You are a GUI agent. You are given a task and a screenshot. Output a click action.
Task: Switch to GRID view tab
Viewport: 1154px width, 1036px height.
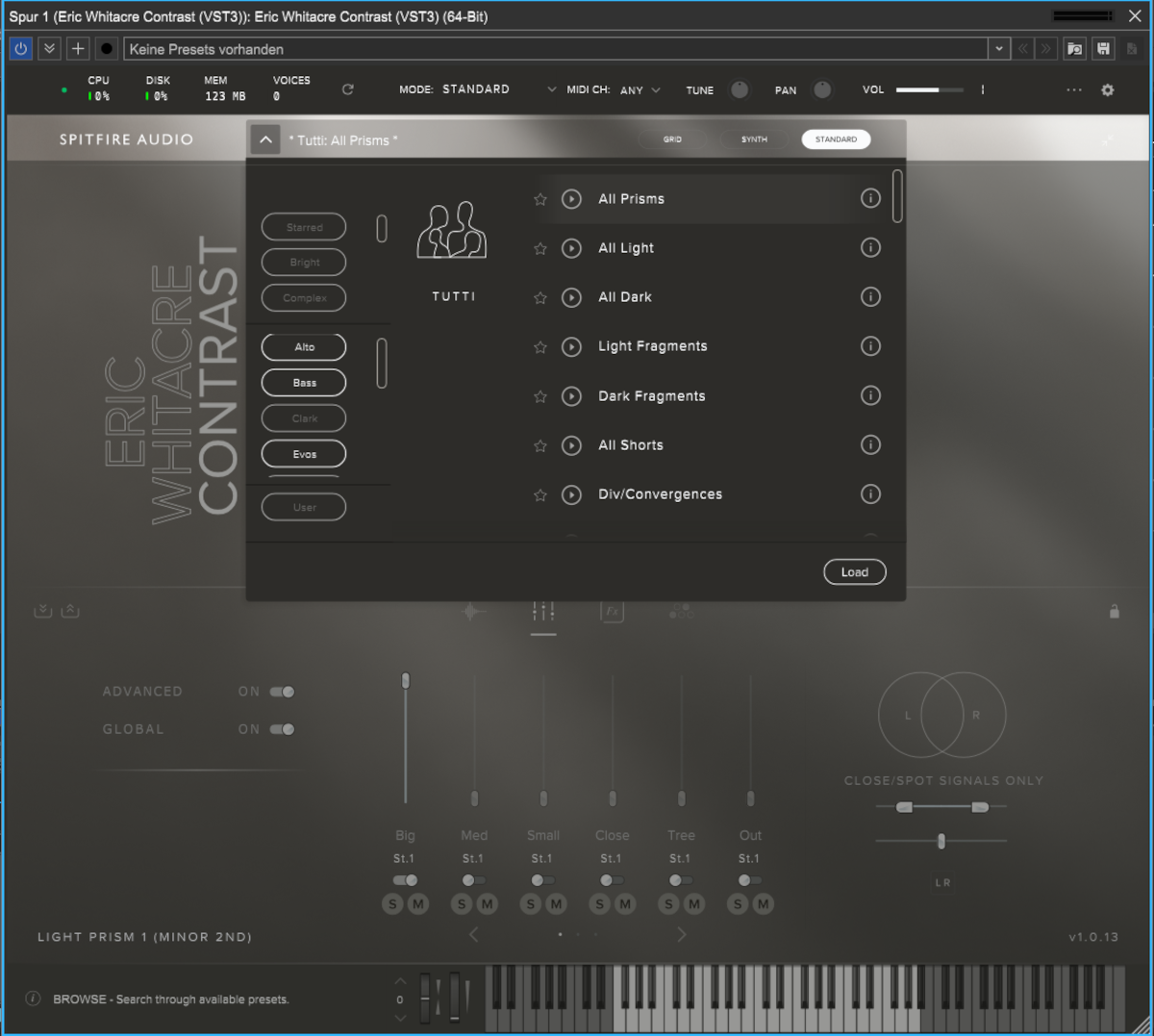tap(672, 139)
